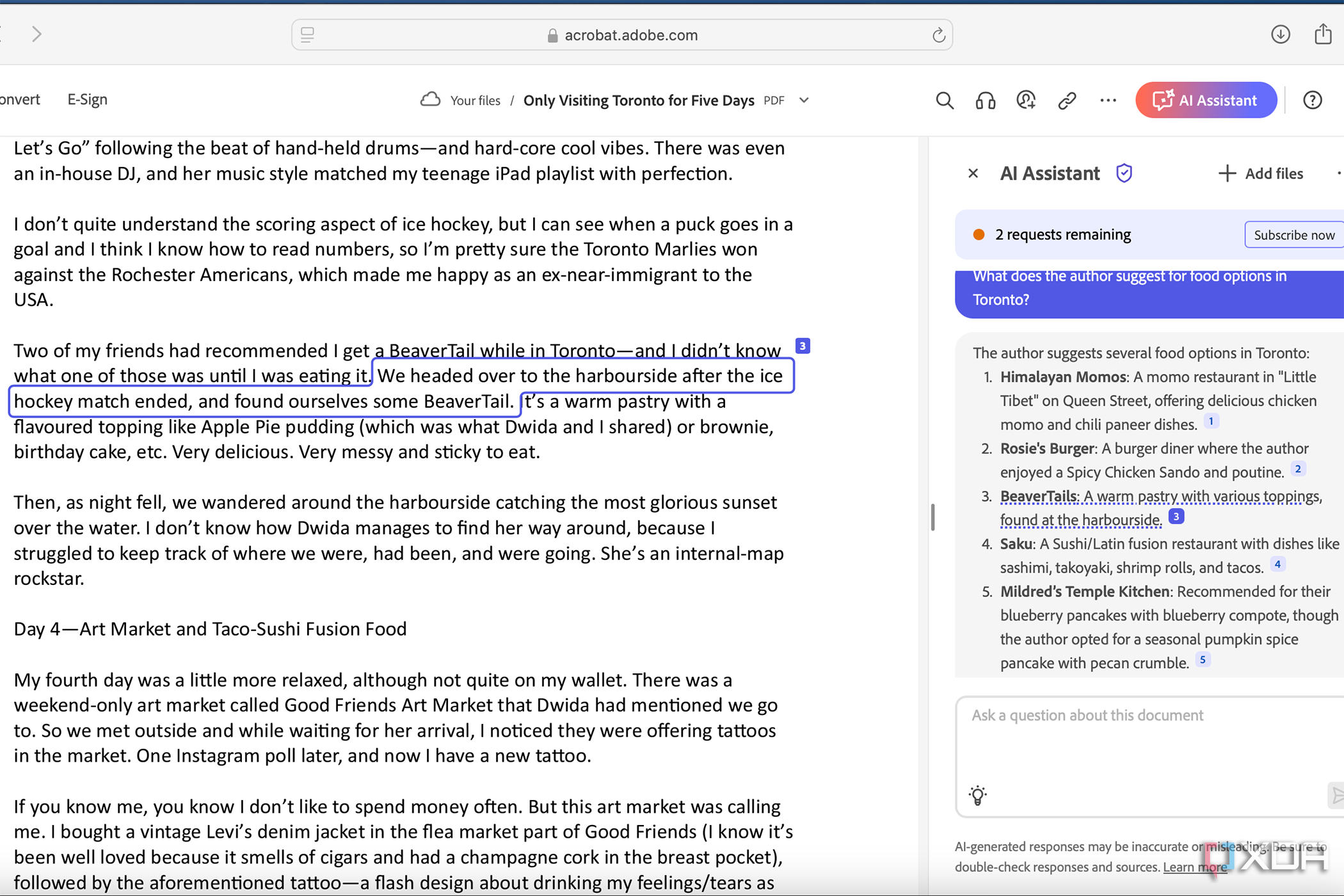Open the search magnifier tool

tap(945, 100)
